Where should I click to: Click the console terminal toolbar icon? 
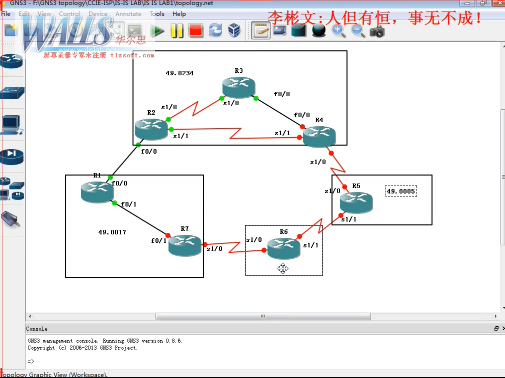click(x=135, y=31)
